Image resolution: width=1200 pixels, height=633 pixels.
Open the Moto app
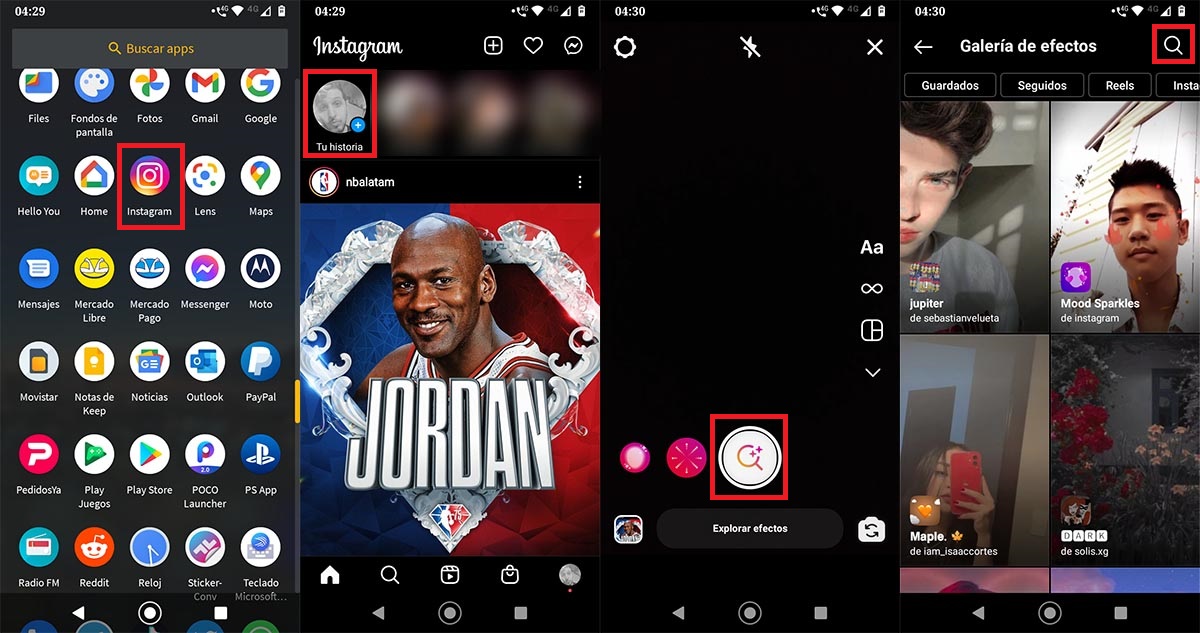click(260, 269)
